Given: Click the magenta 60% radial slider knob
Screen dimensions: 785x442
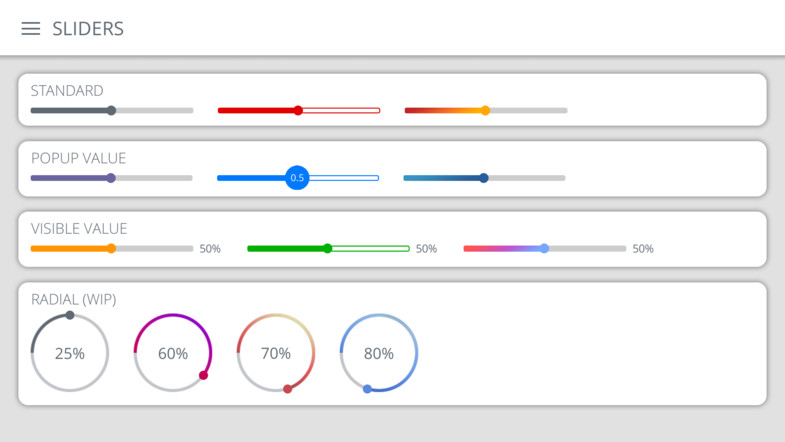Looking at the screenshot, I should coord(203,376).
